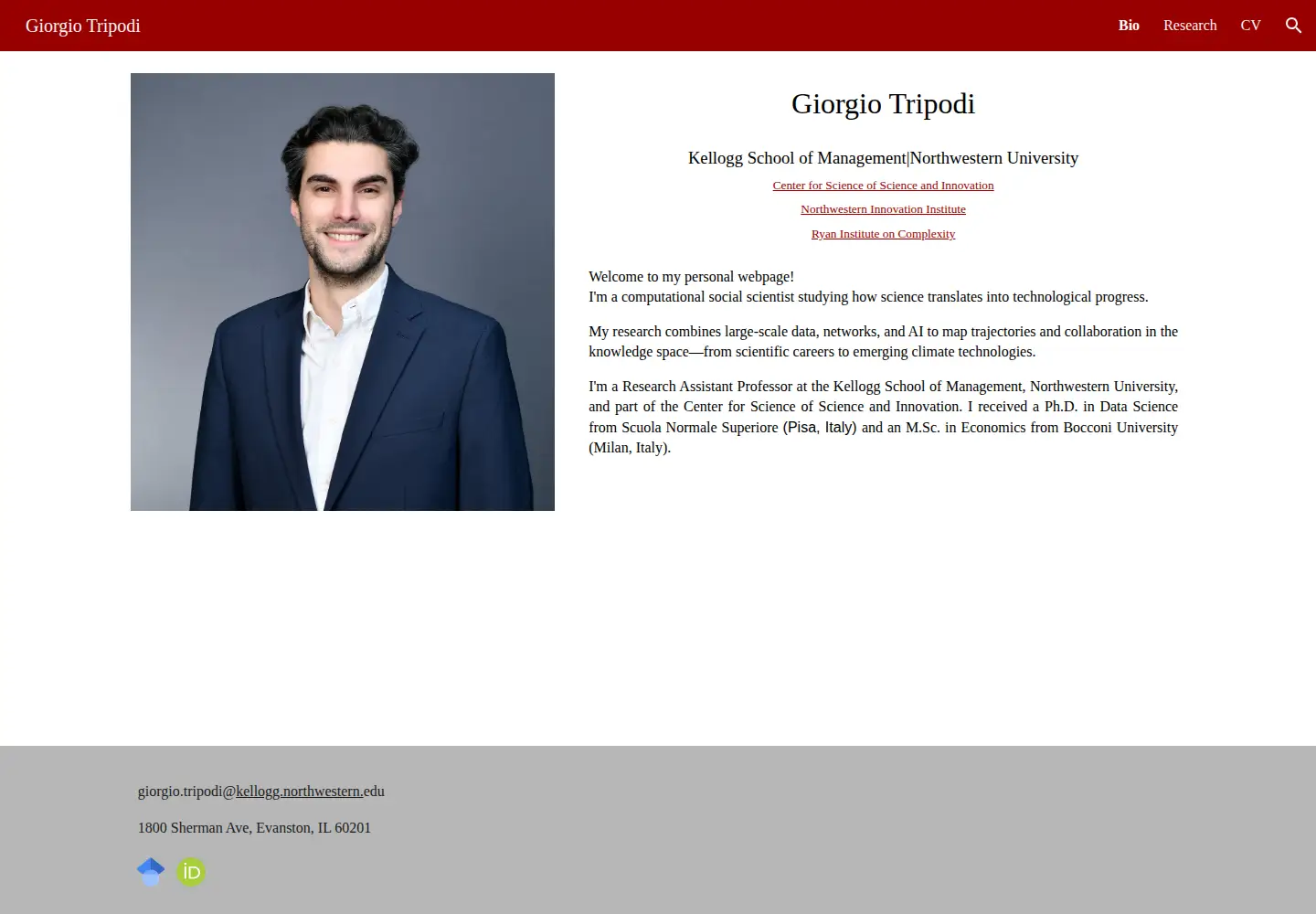Image resolution: width=1316 pixels, height=914 pixels.
Task: Open the CV page
Action: pyautogui.click(x=1250, y=26)
